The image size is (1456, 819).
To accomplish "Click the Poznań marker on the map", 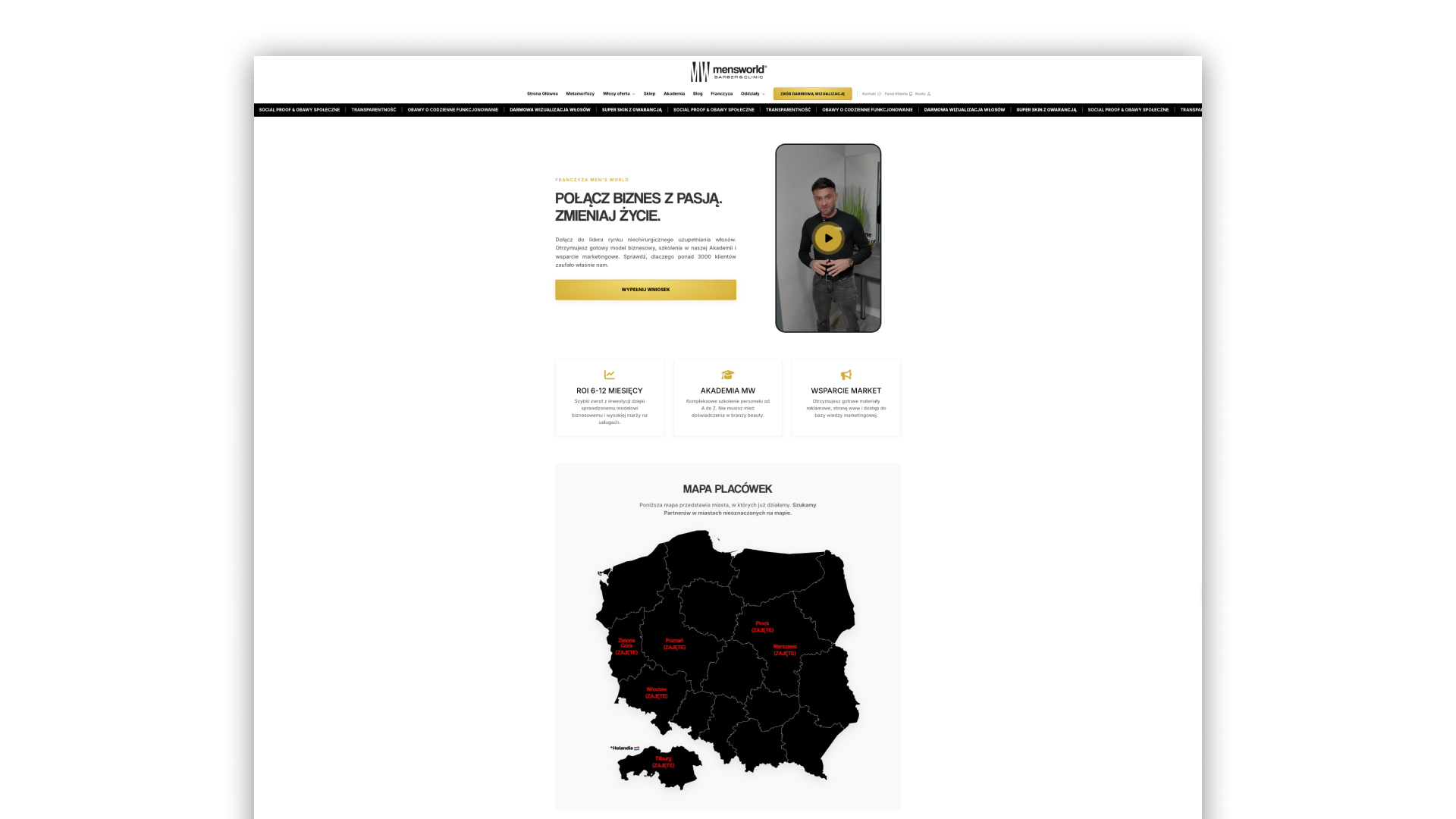I will click(674, 644).
